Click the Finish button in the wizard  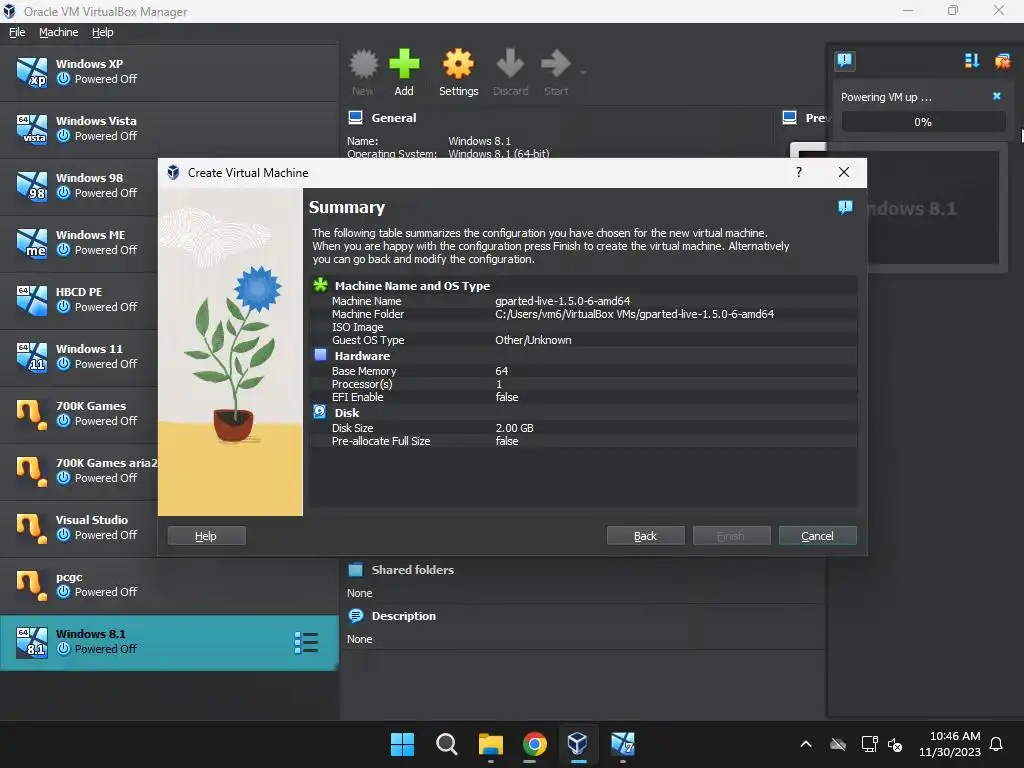731,536
